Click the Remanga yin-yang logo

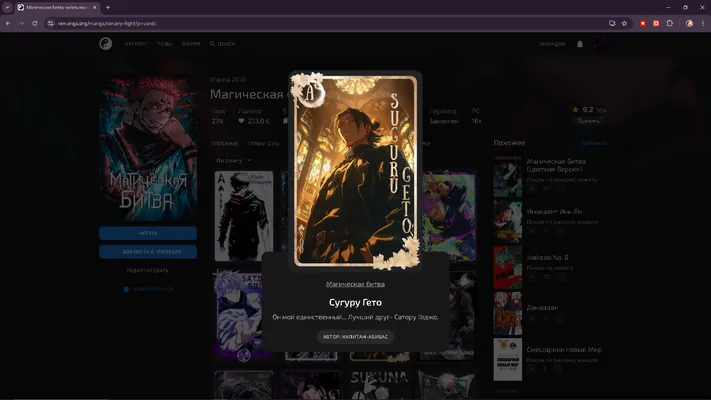click(106, 44)
